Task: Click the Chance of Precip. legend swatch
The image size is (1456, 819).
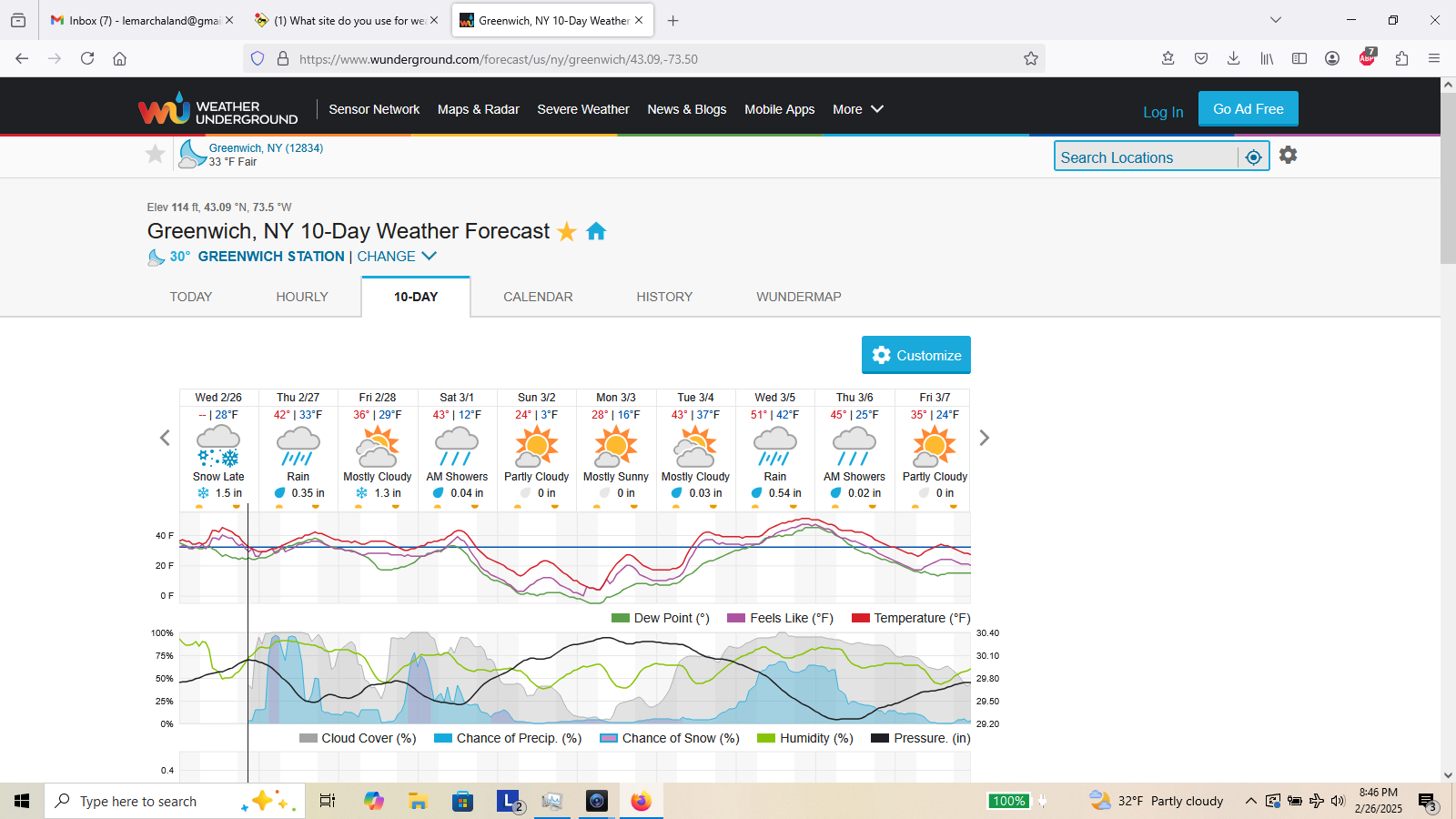Action: click(x=443, y=738)
